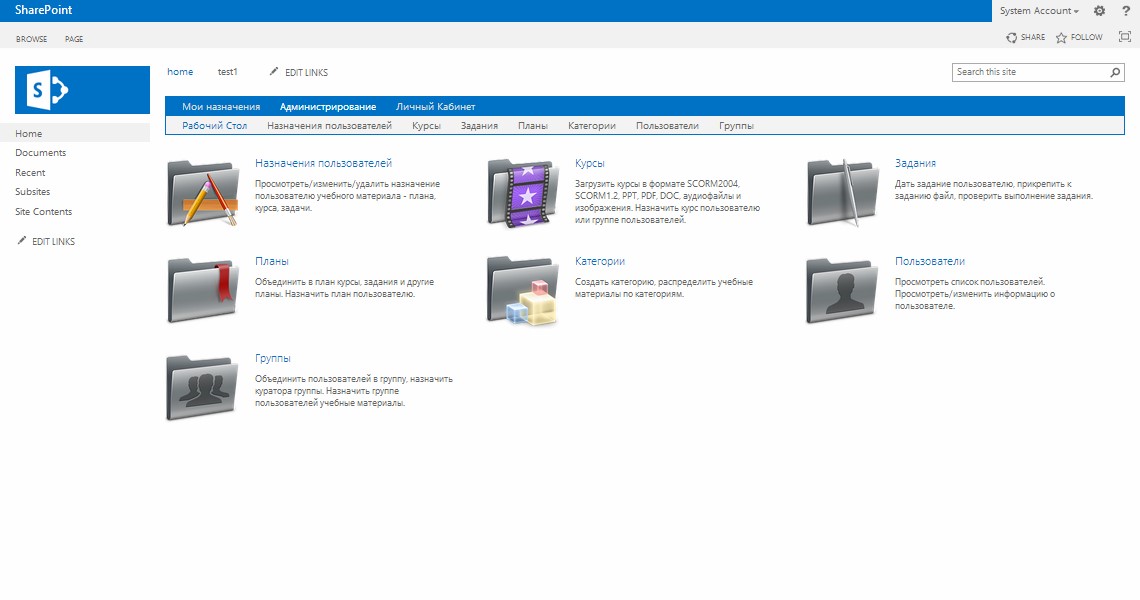The width and height of the screenshot is (1140, 600).
Task: Open the Задания folder icon
Action: pos(843,193)
